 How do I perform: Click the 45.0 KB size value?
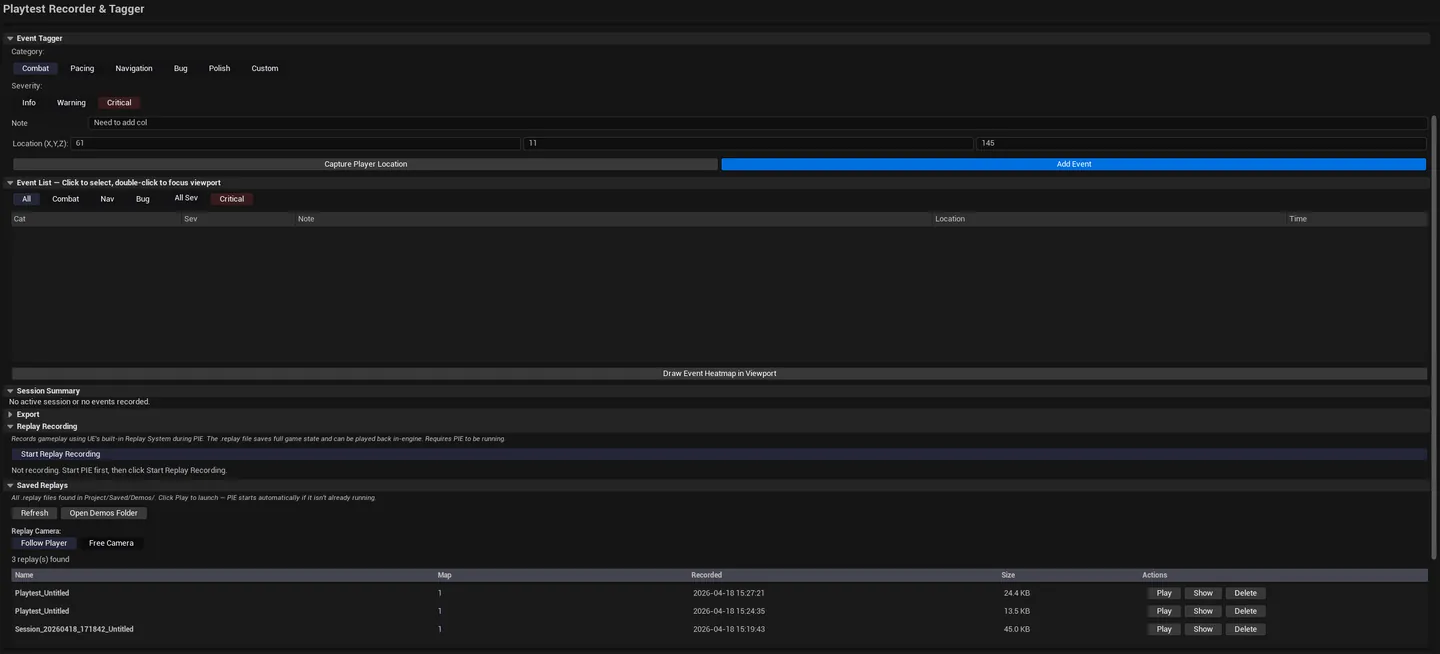tap(1016, 629)
